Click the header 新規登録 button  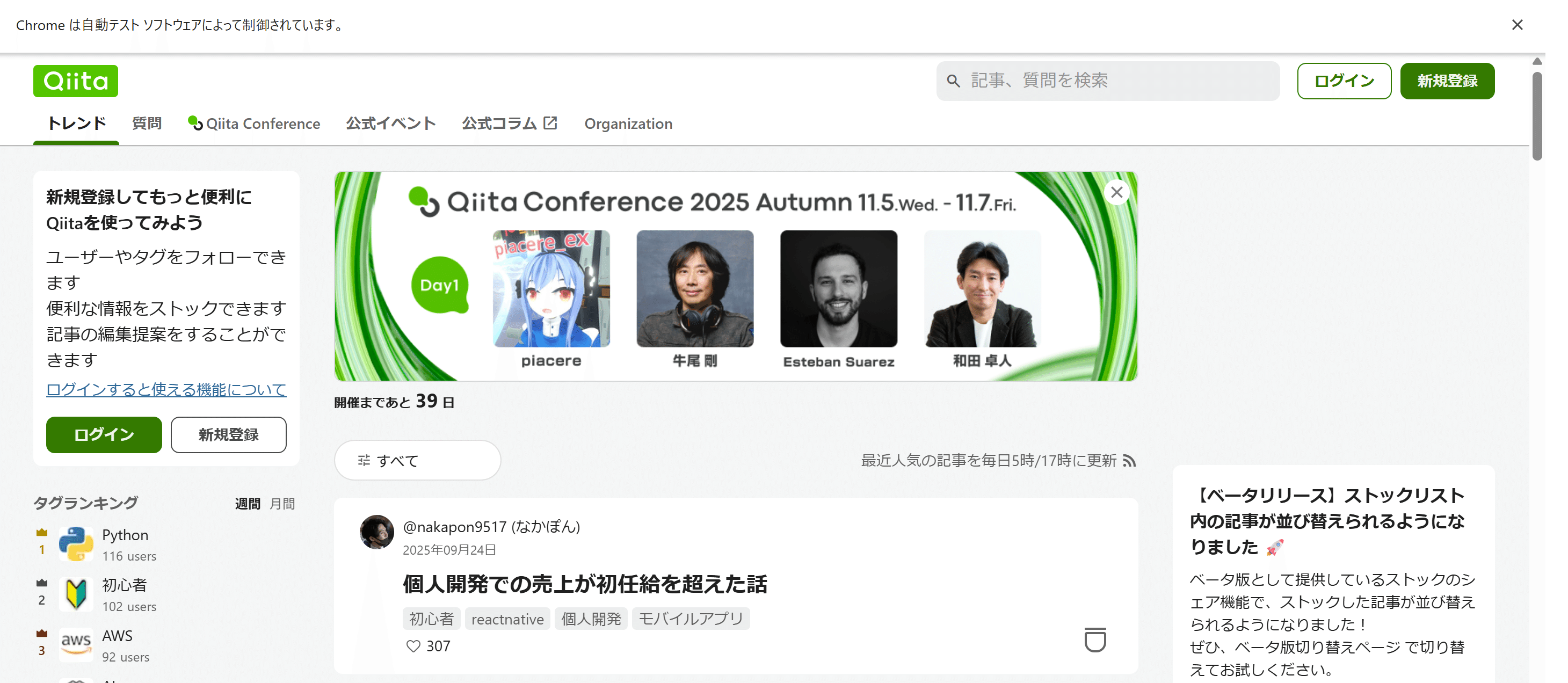(1447, 81)
